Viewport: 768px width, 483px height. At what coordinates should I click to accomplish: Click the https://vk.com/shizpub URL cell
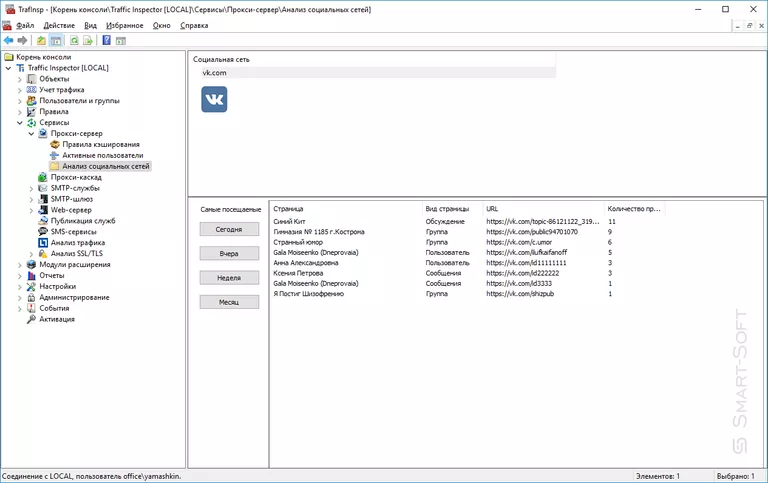coord(520,293)
